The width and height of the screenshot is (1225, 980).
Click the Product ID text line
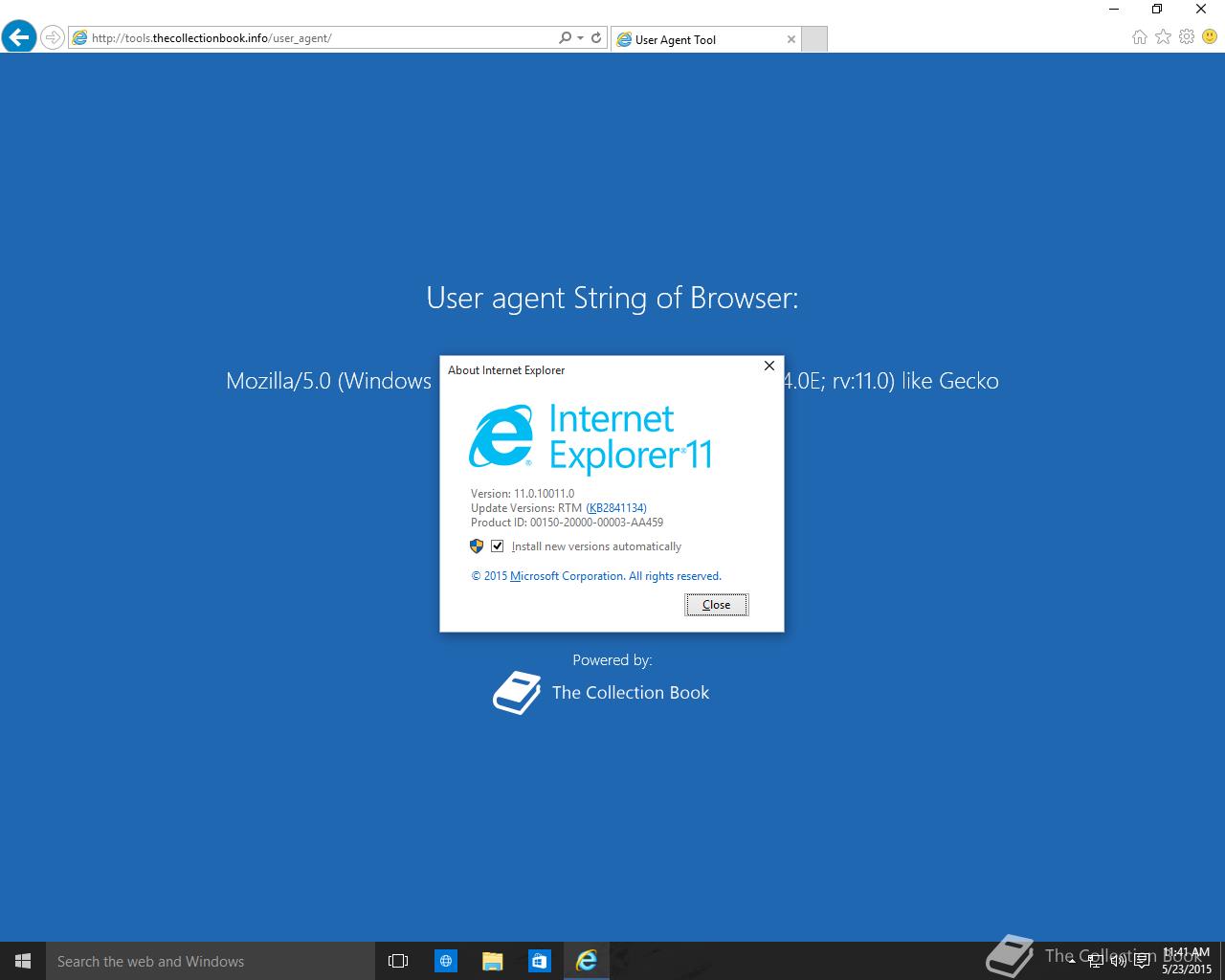567,523
